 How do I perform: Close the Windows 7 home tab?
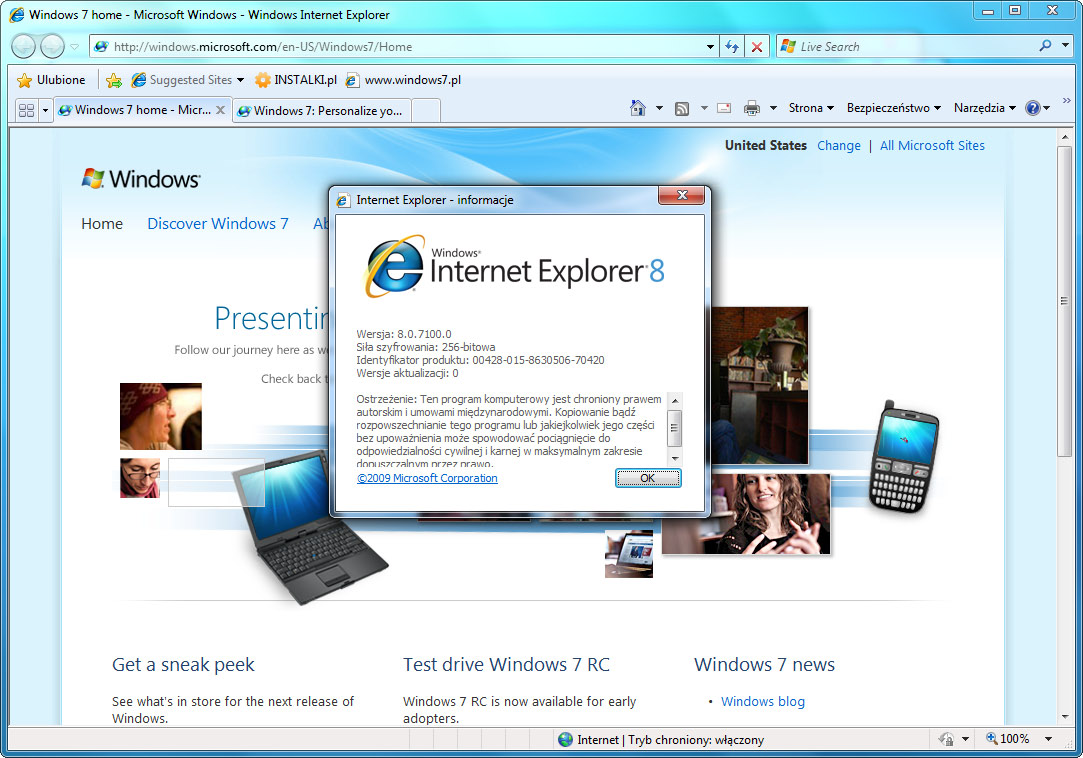tap(220, 110)
